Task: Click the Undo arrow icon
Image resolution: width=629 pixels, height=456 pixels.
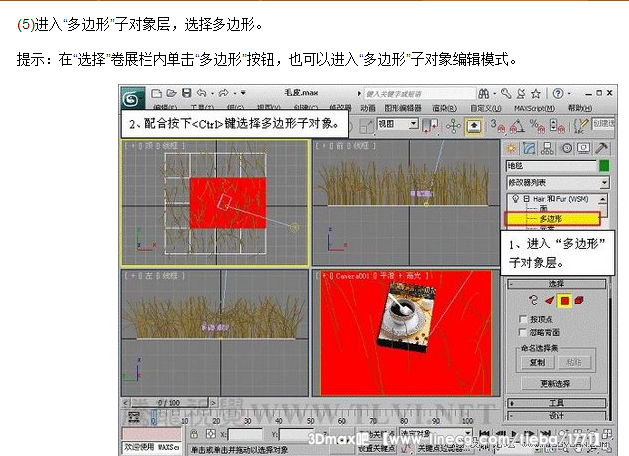Action: point(202,93)
